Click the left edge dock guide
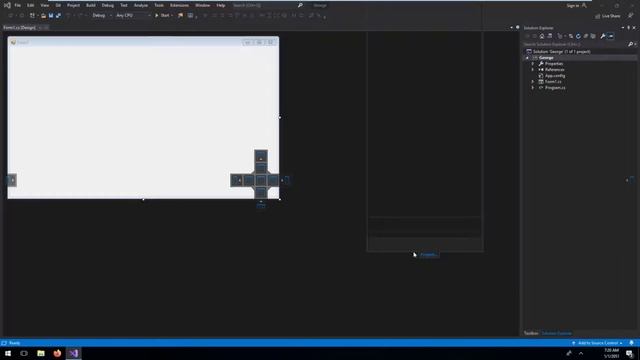This screenshot has height=360, width=640. (x=12, y=180)
